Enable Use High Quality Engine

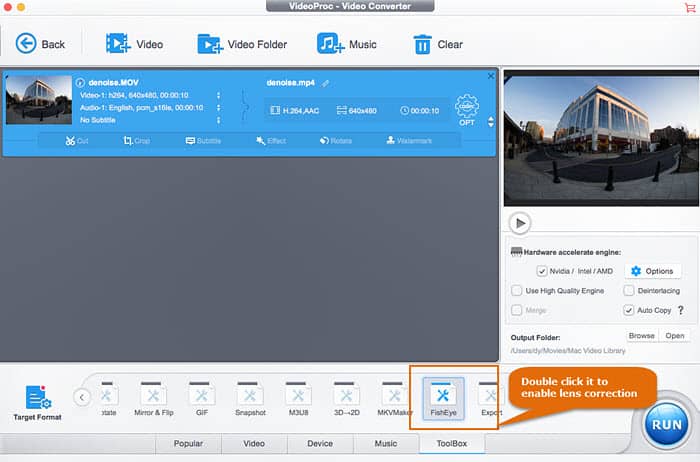pyautogui.click(x=517, y=291)
